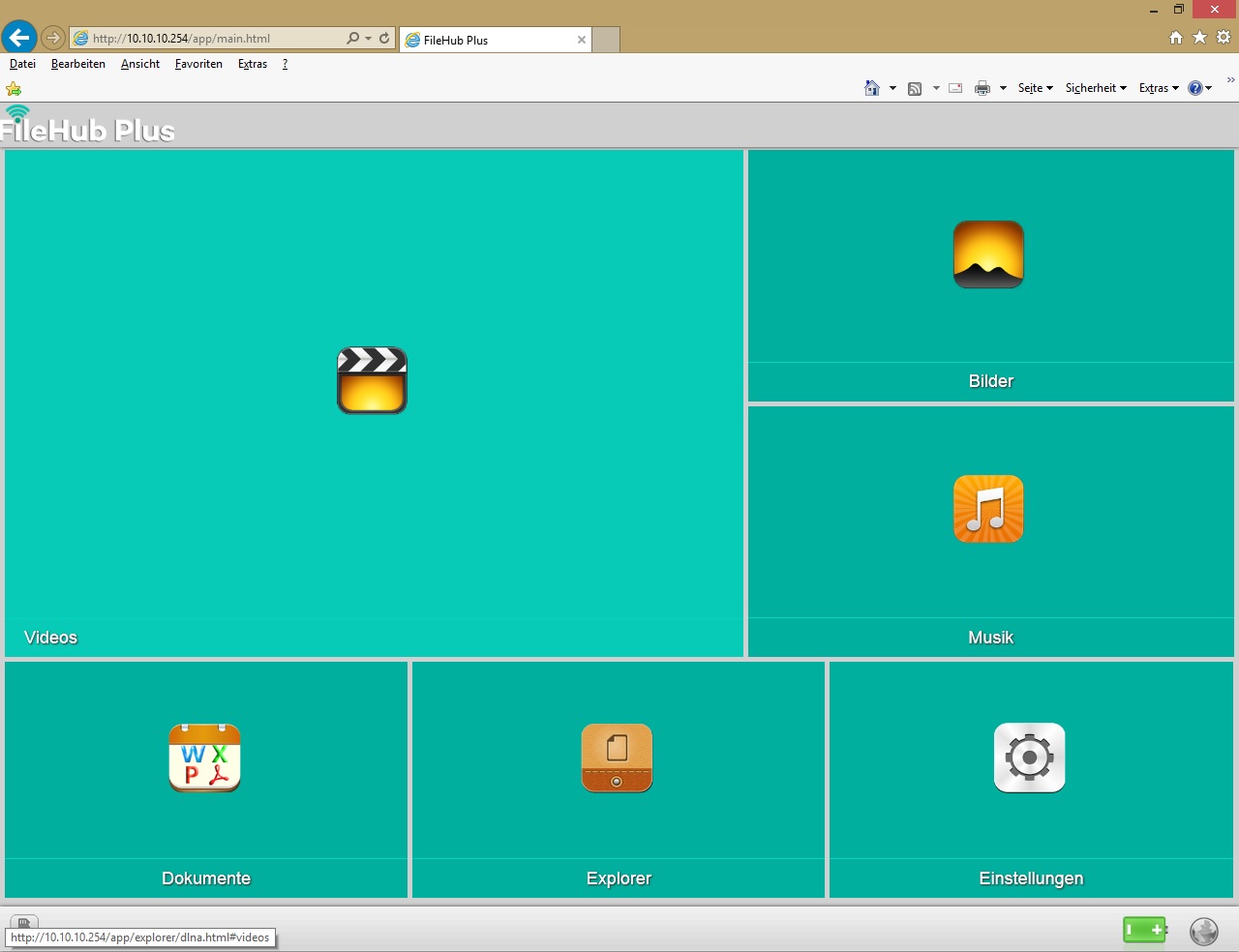Open the Favoriten menu
Screen dimensions: 1239x952
click(x=198, y=64)
